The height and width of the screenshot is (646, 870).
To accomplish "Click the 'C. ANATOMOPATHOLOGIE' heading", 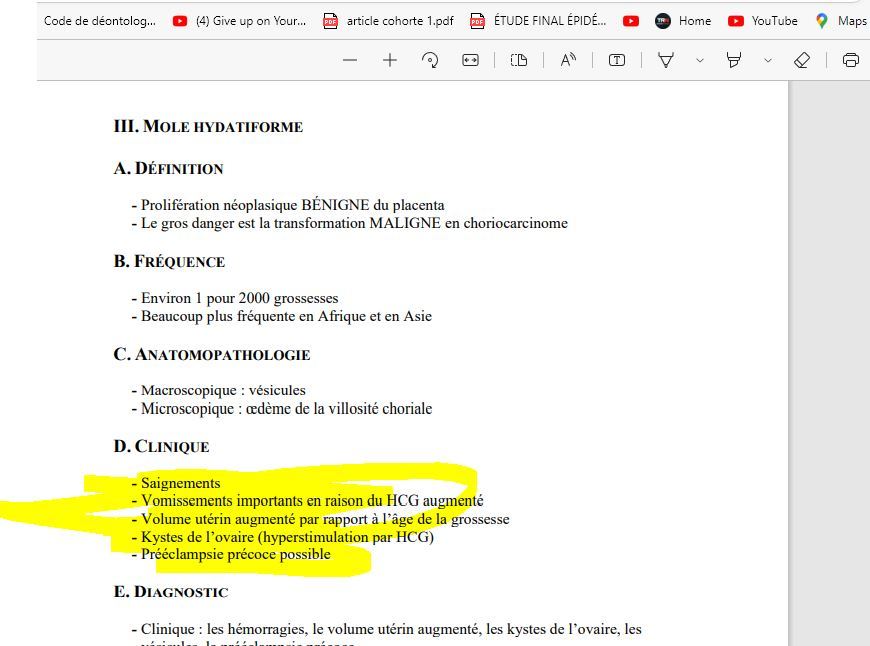I will (x=211, y=354).
